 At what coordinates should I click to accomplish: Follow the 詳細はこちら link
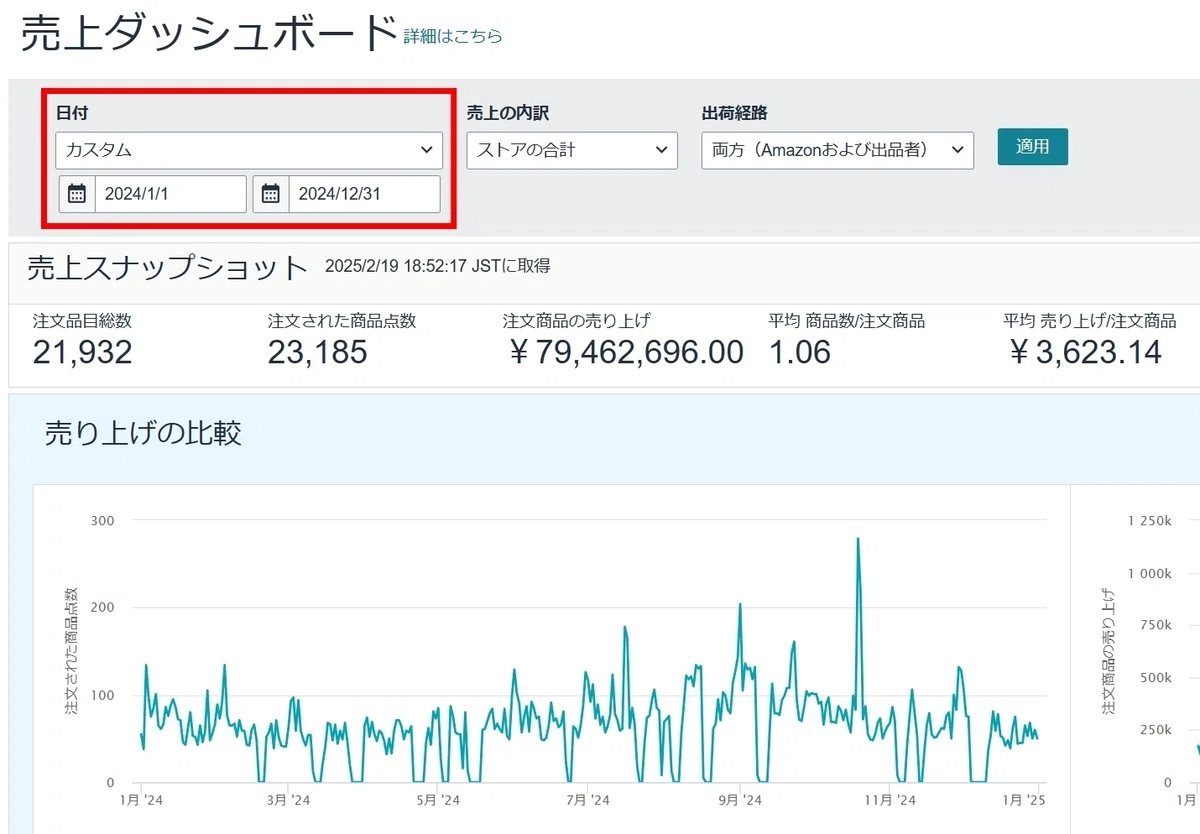[453, 36]
